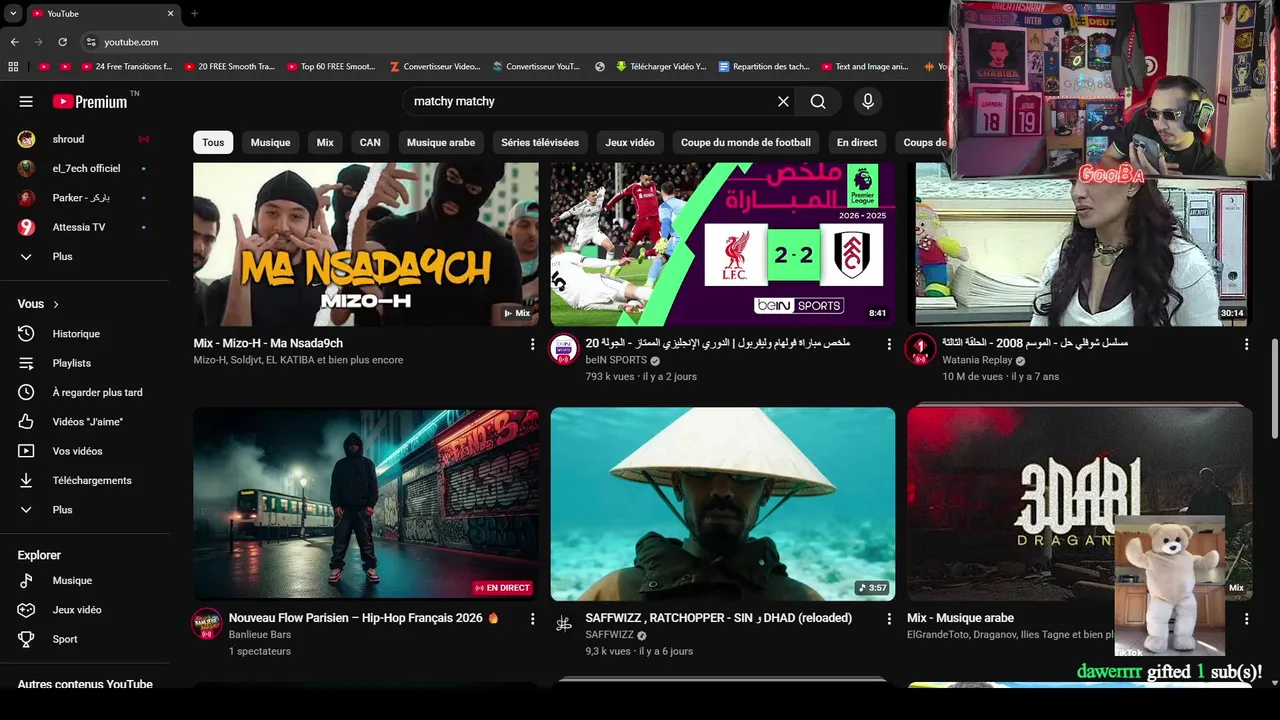Open the Mix - Musique arabe title

pos(960,618)
